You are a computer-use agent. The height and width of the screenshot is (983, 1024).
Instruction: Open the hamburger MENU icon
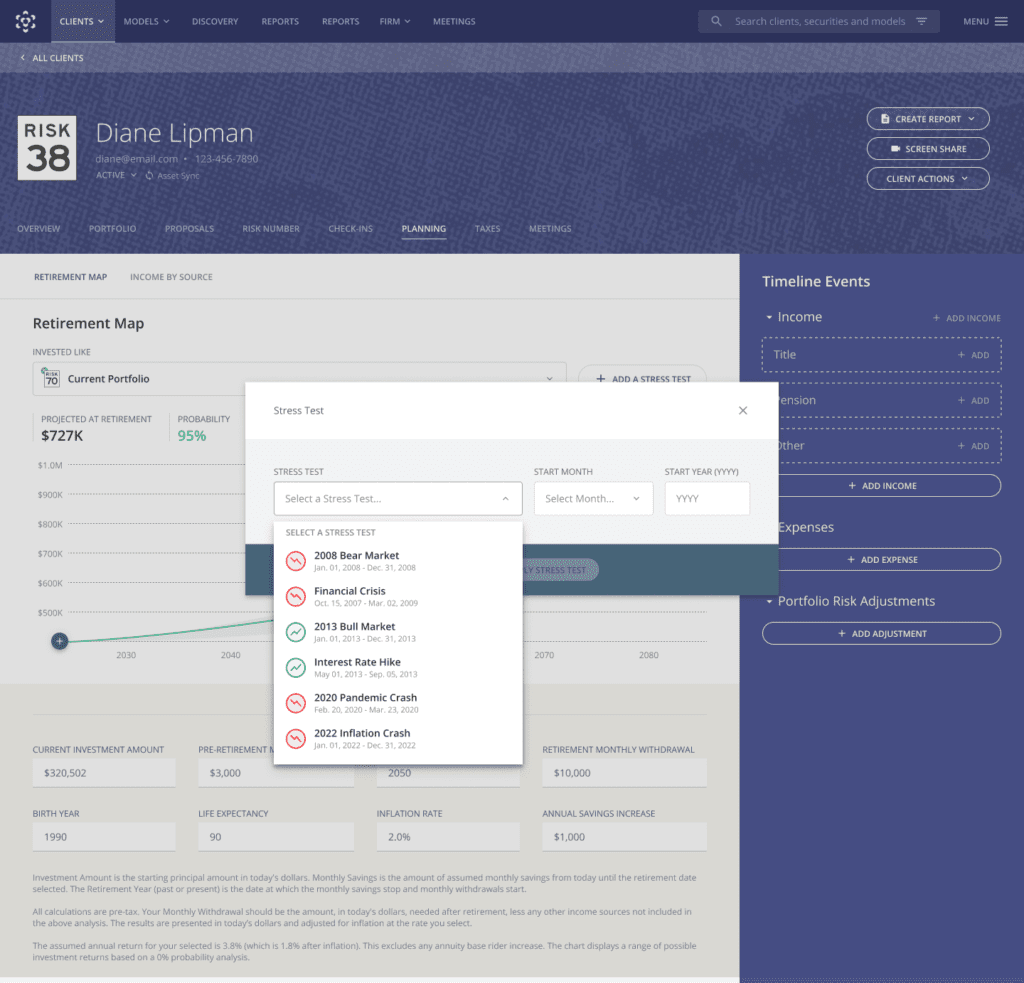[1000, 22]
